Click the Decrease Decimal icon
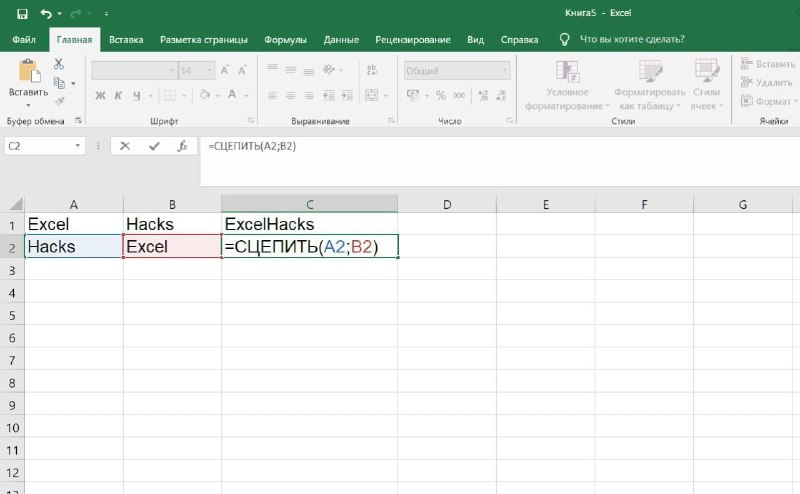 tap(502, 95)
